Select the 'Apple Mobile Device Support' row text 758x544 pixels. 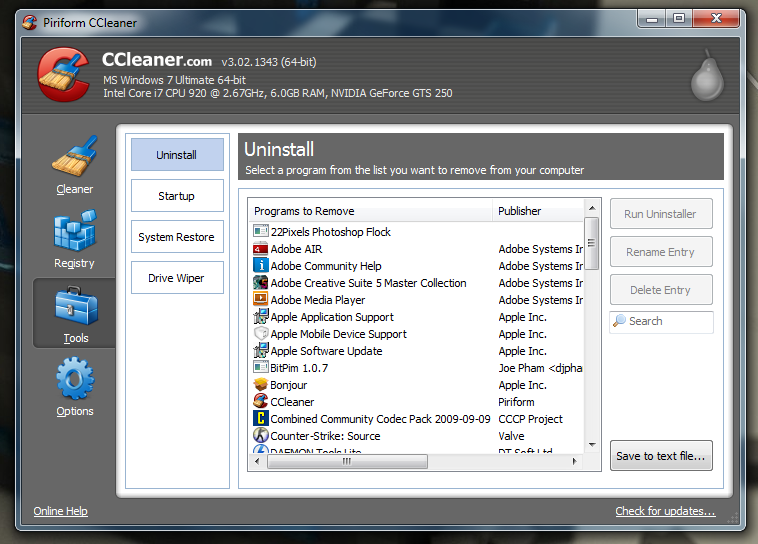pos(338,334)
